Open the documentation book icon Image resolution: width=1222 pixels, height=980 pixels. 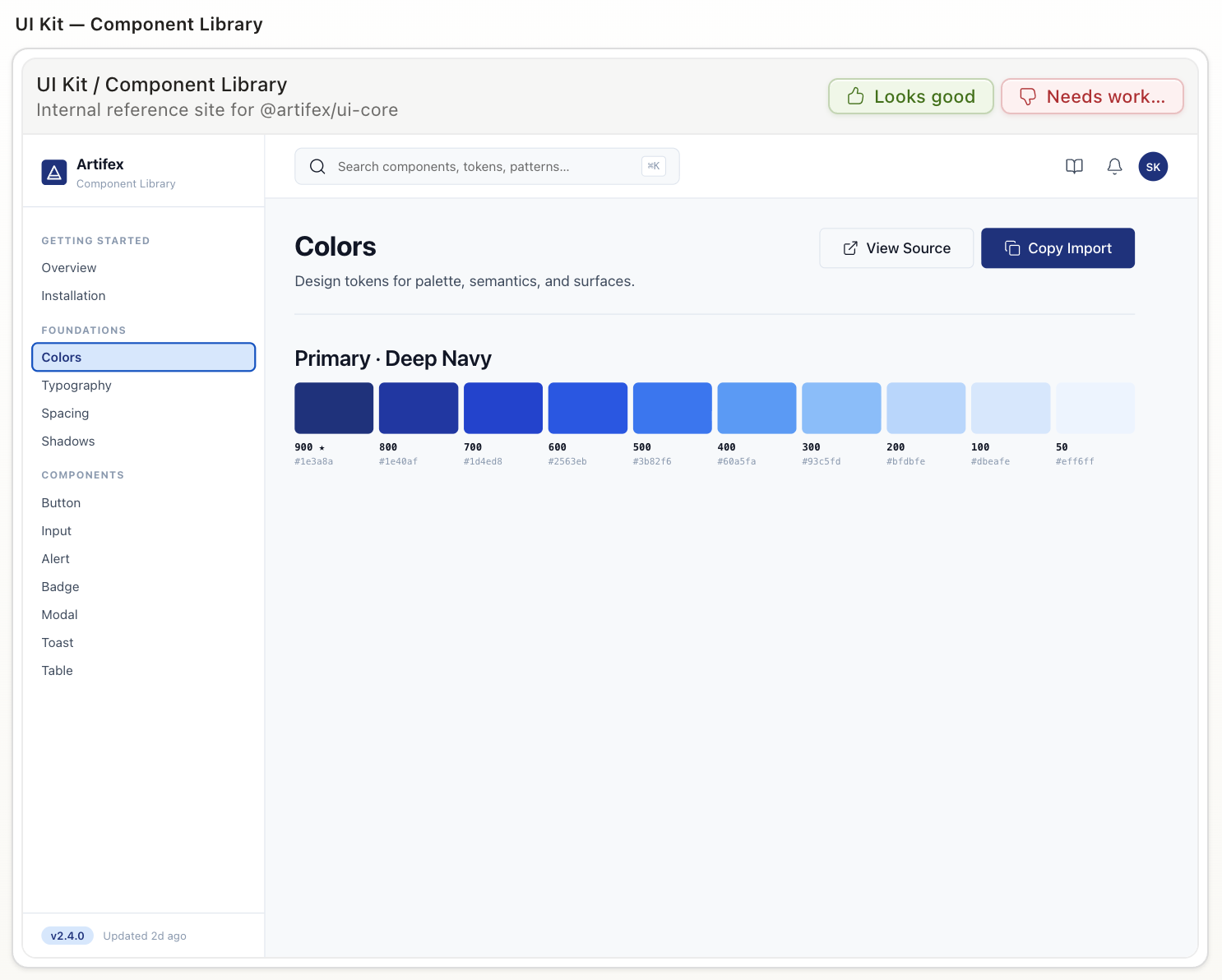point(1074,166)
